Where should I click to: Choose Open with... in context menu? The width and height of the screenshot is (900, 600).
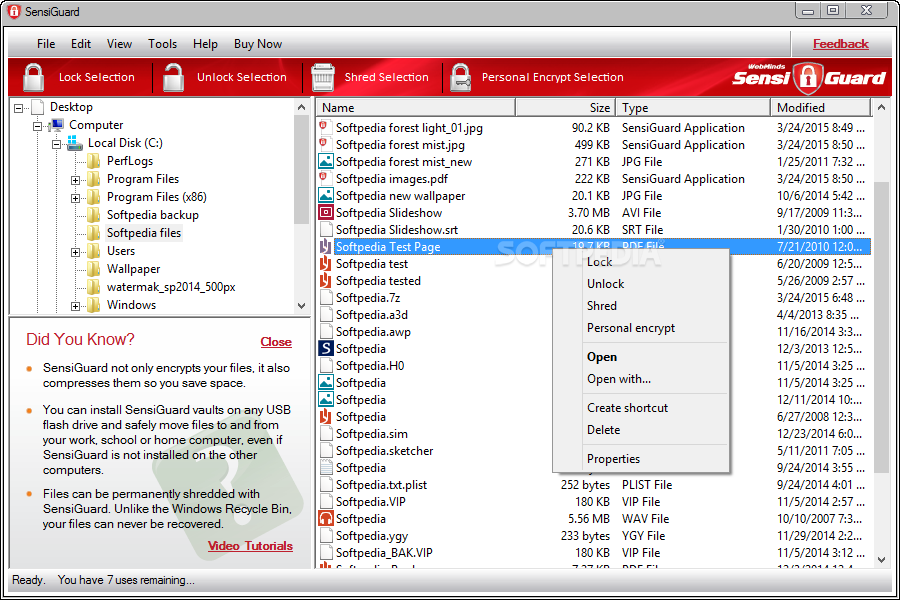[641, 379]
